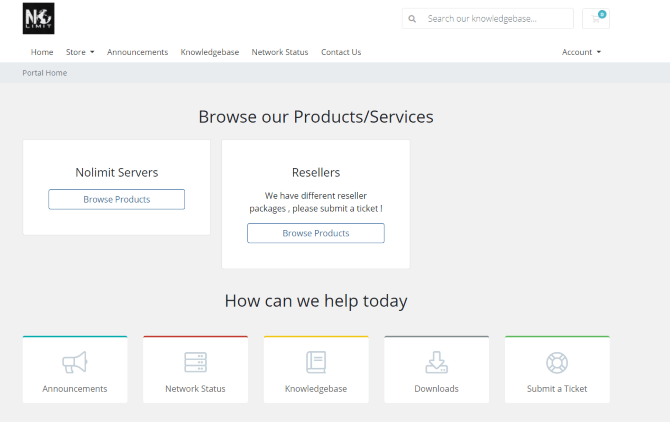Click the Downloads card label
Image resolution: width=670 pixels, height=422 pixels.
[436, 389]
